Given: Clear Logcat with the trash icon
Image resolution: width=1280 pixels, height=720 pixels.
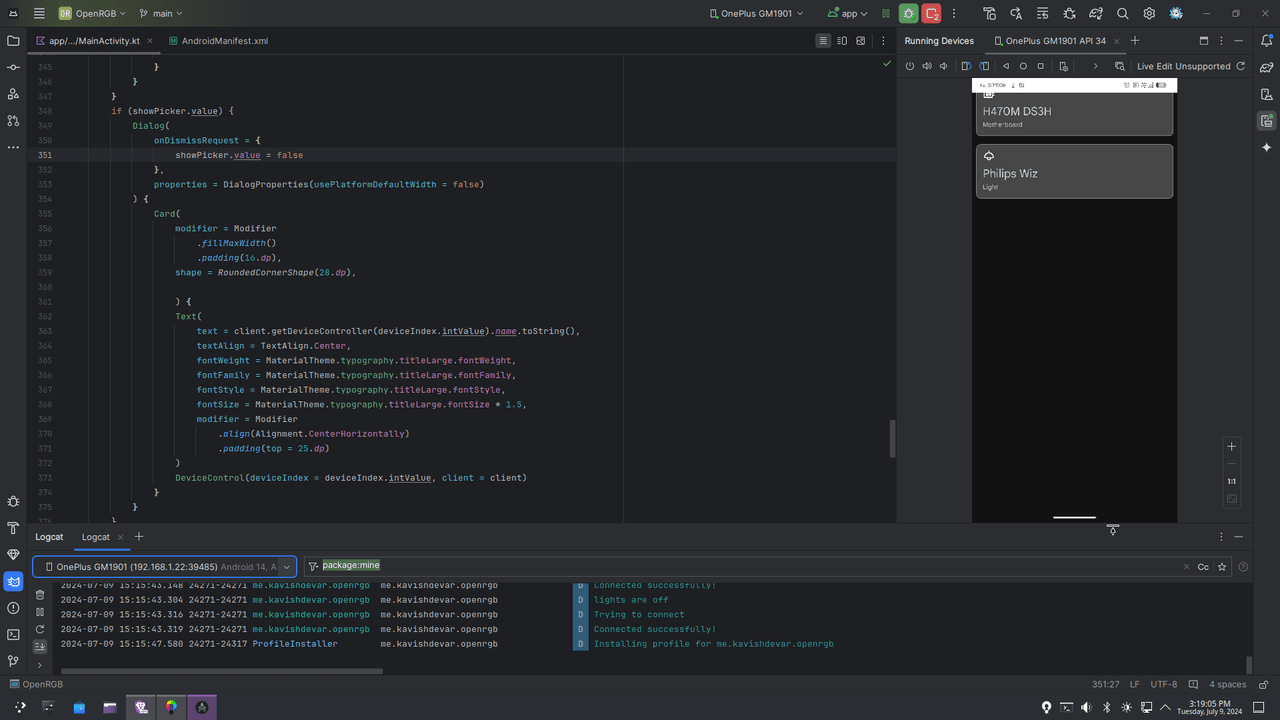Looking at the screenshot, I should coord(40,595).
